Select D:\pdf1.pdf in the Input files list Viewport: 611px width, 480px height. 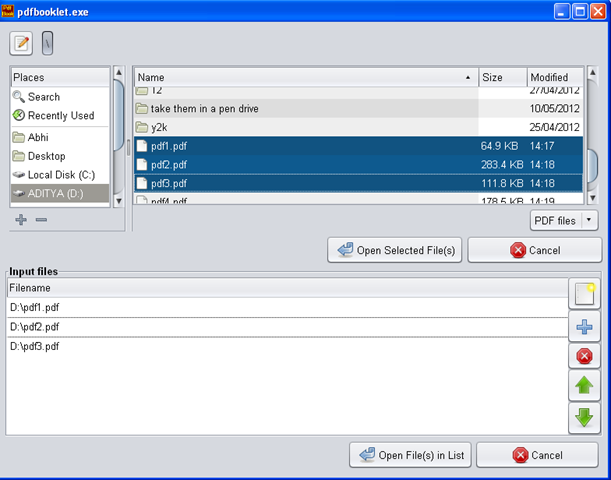pos(288,307)
